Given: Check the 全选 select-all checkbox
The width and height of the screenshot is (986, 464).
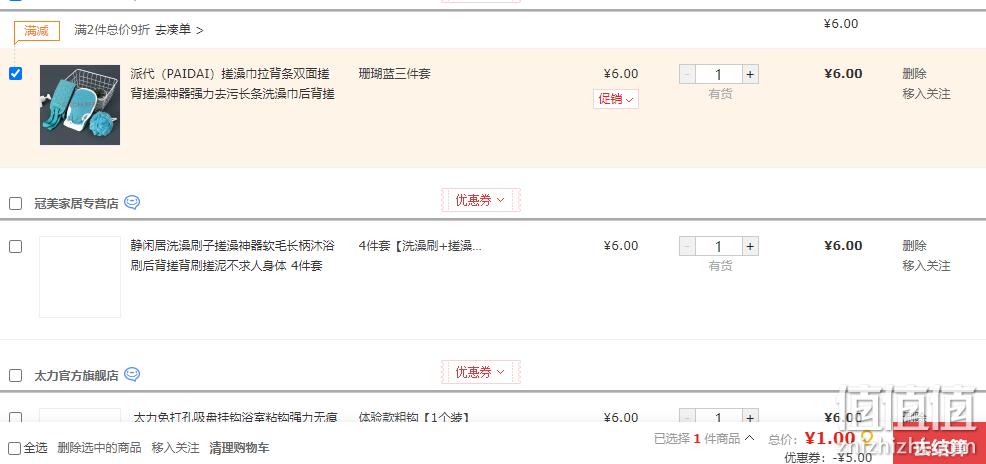Looking at the screenshot, I should 15,448.
